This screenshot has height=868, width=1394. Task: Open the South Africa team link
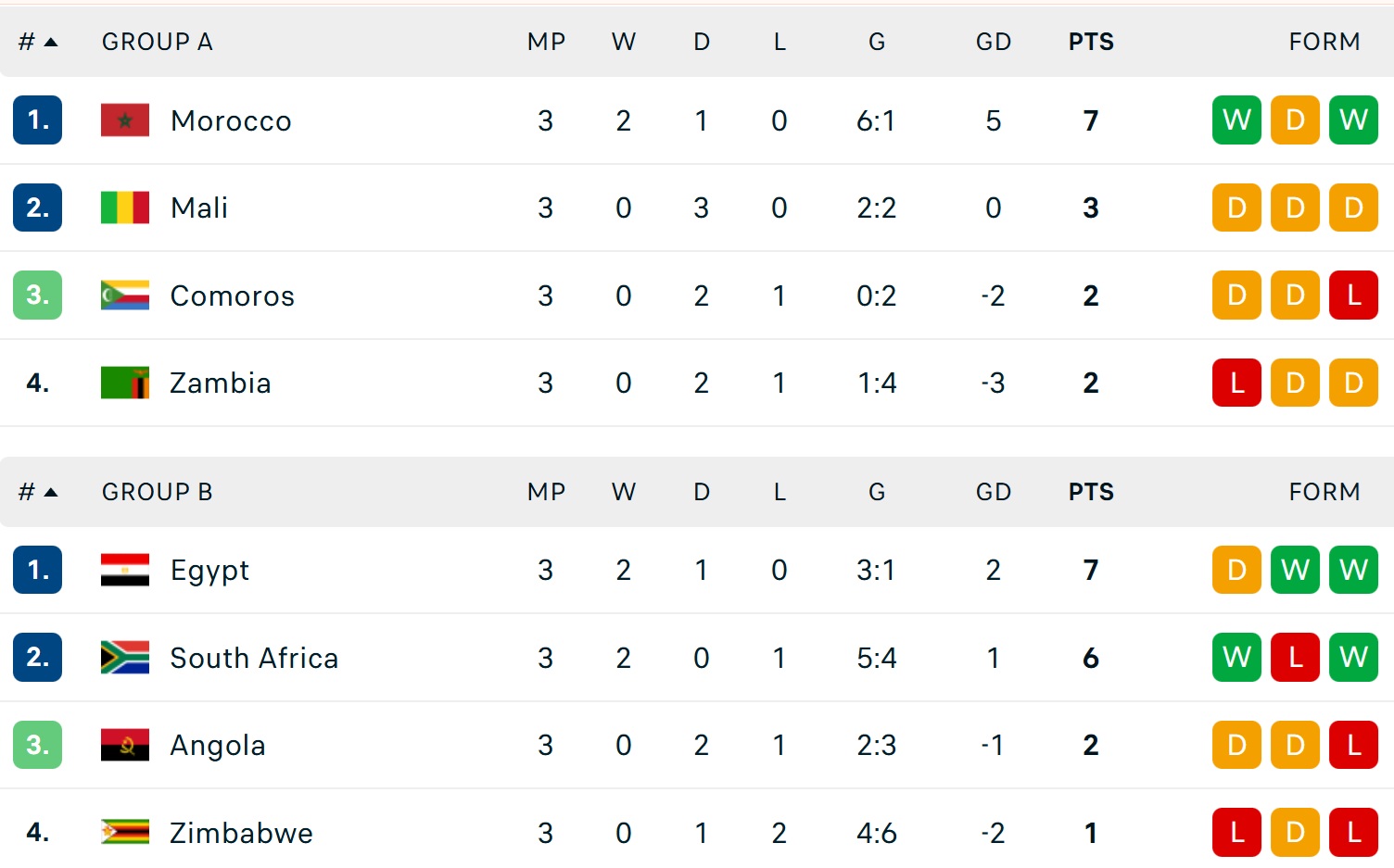click(x=254, y=658)
